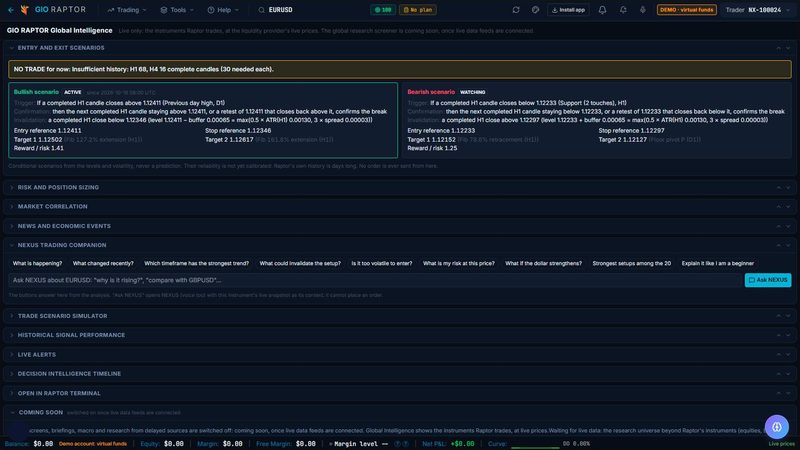Click the theme palette icon left of Install app
The height and width of the screenshot is (450, 800).
[535, 10]
